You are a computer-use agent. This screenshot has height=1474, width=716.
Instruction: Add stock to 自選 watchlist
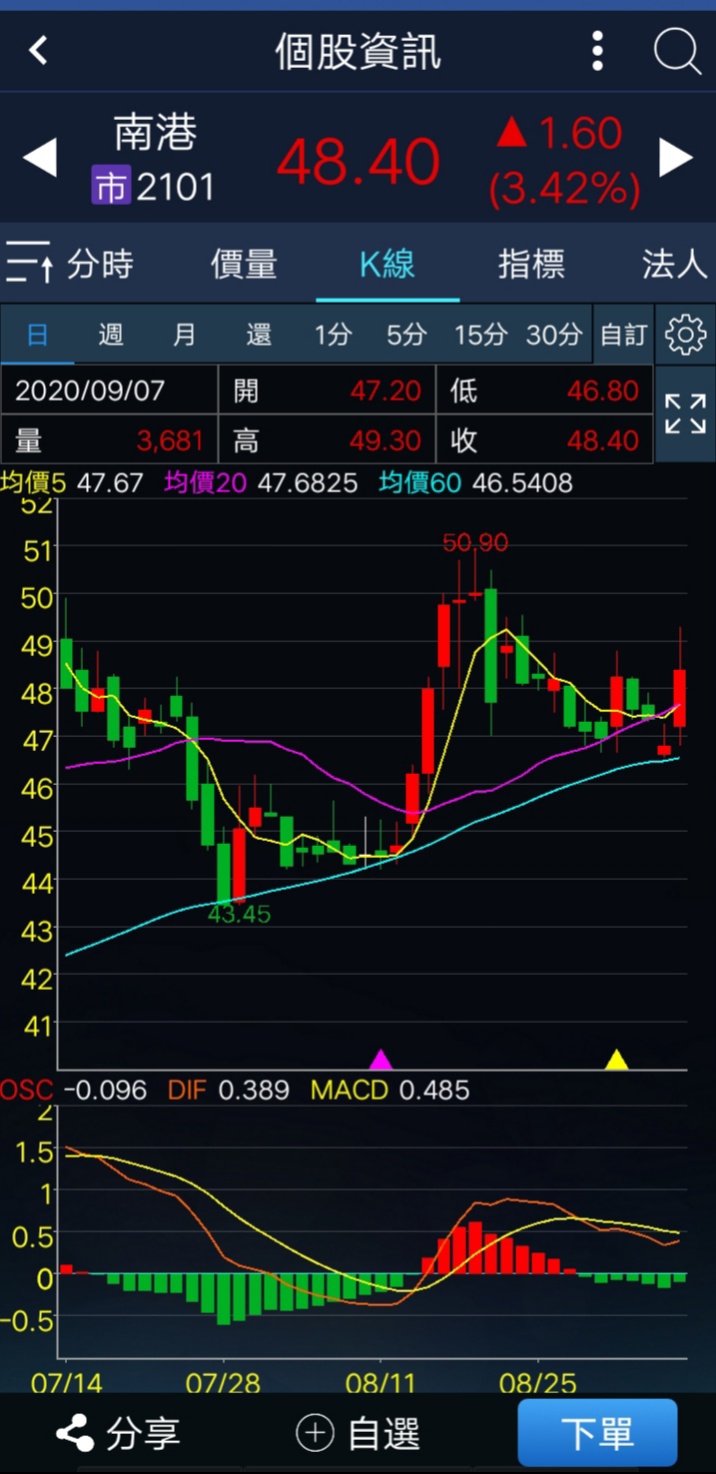click(358, 1433)
